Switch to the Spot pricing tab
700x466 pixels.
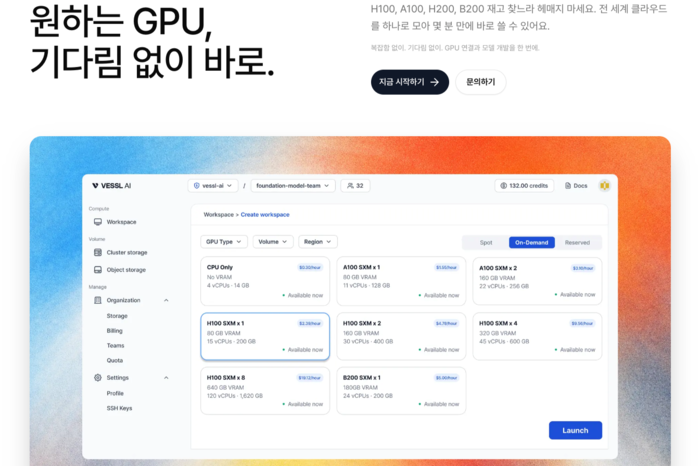click(486, 242)
